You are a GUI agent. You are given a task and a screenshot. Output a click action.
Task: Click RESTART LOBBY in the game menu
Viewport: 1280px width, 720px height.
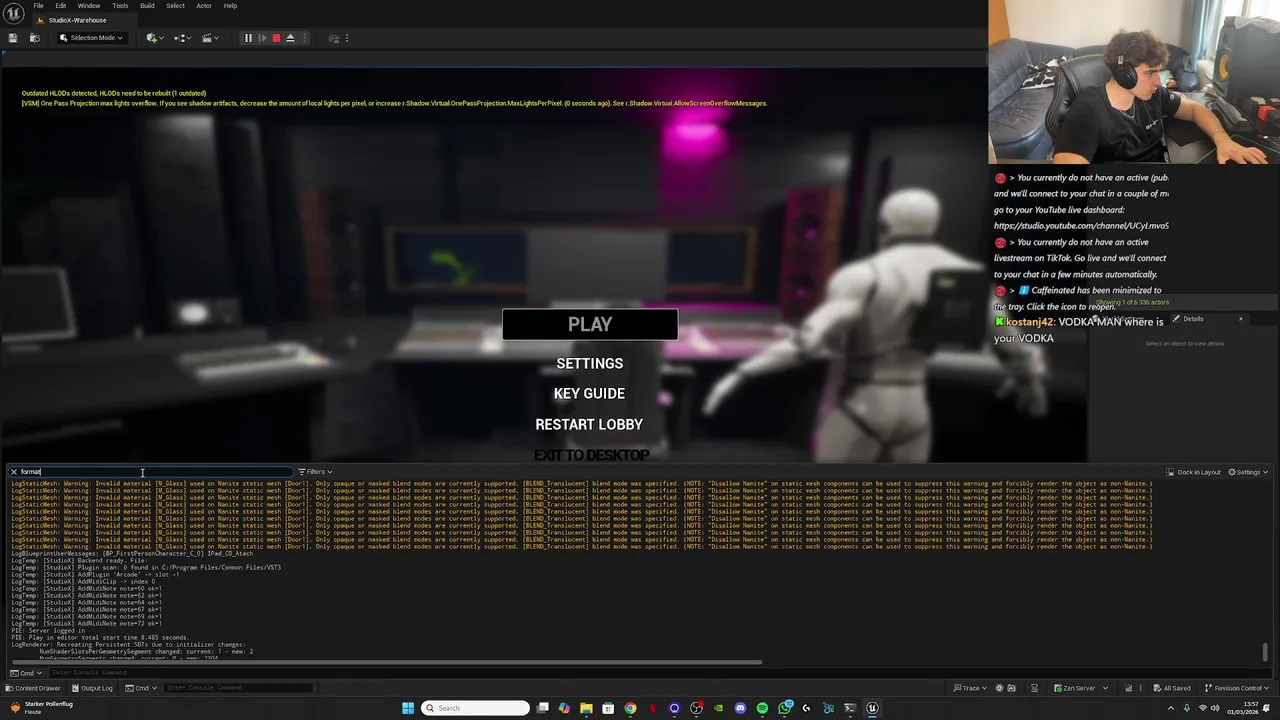coord(589,424)
